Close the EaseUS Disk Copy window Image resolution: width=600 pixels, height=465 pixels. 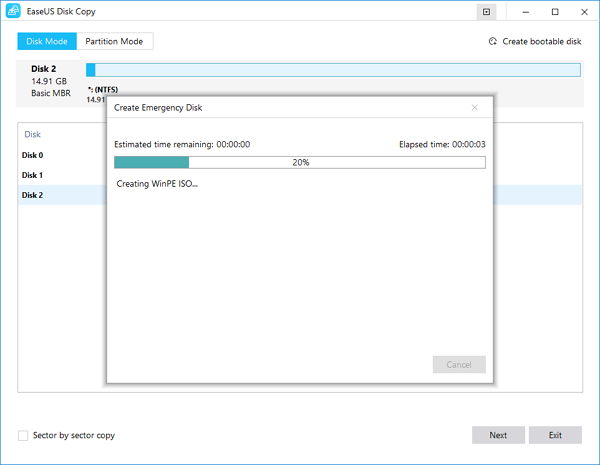tap(584, 12)
